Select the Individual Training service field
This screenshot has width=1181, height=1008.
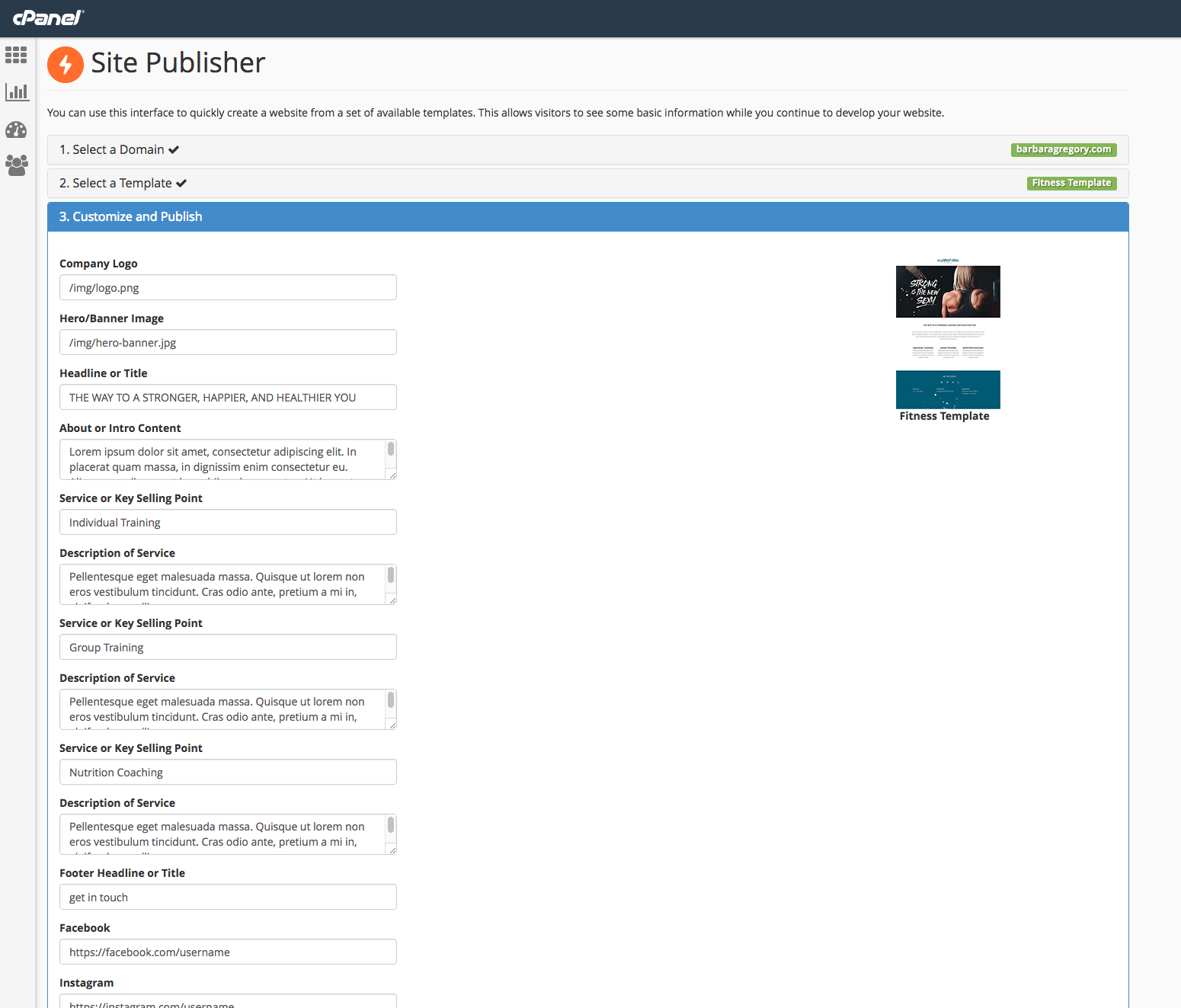click(x=228, y=523)
